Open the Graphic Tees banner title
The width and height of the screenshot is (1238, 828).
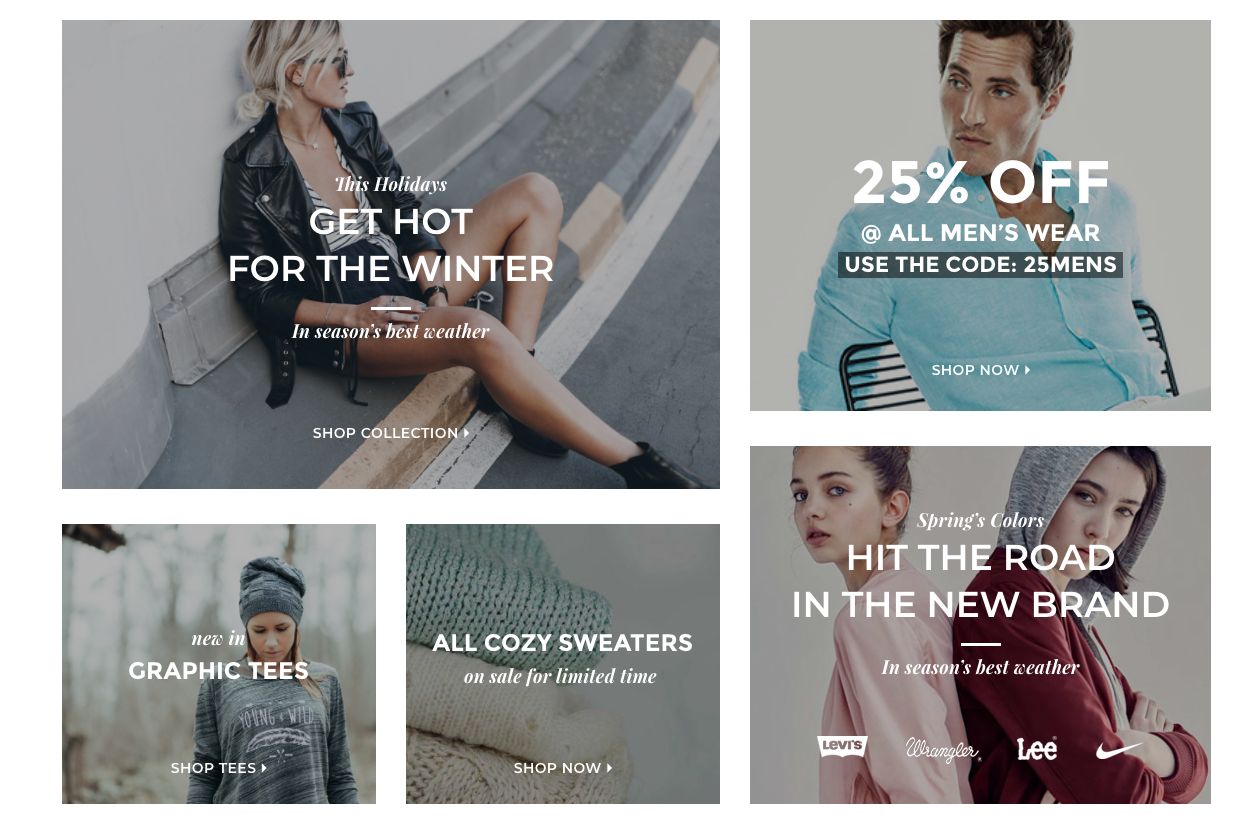click(x=218, y=670)
